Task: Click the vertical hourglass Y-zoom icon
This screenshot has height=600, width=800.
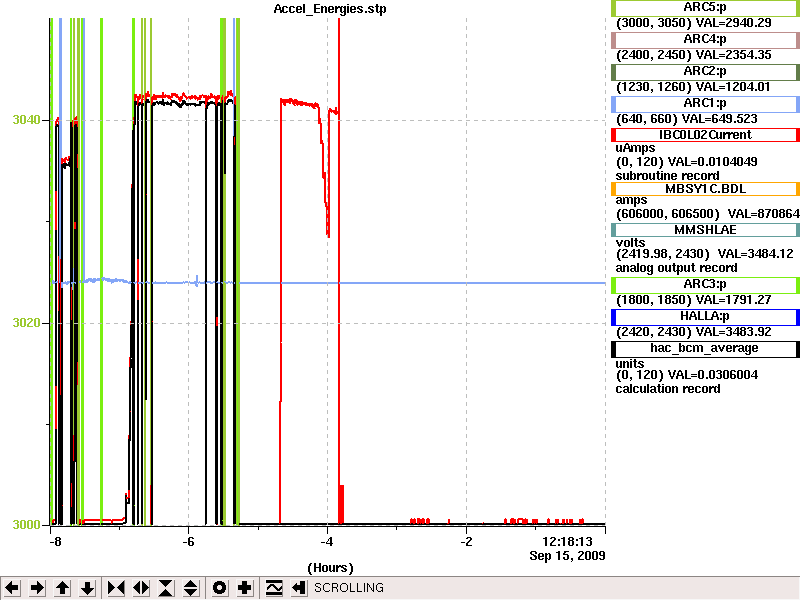Action: 166,588
